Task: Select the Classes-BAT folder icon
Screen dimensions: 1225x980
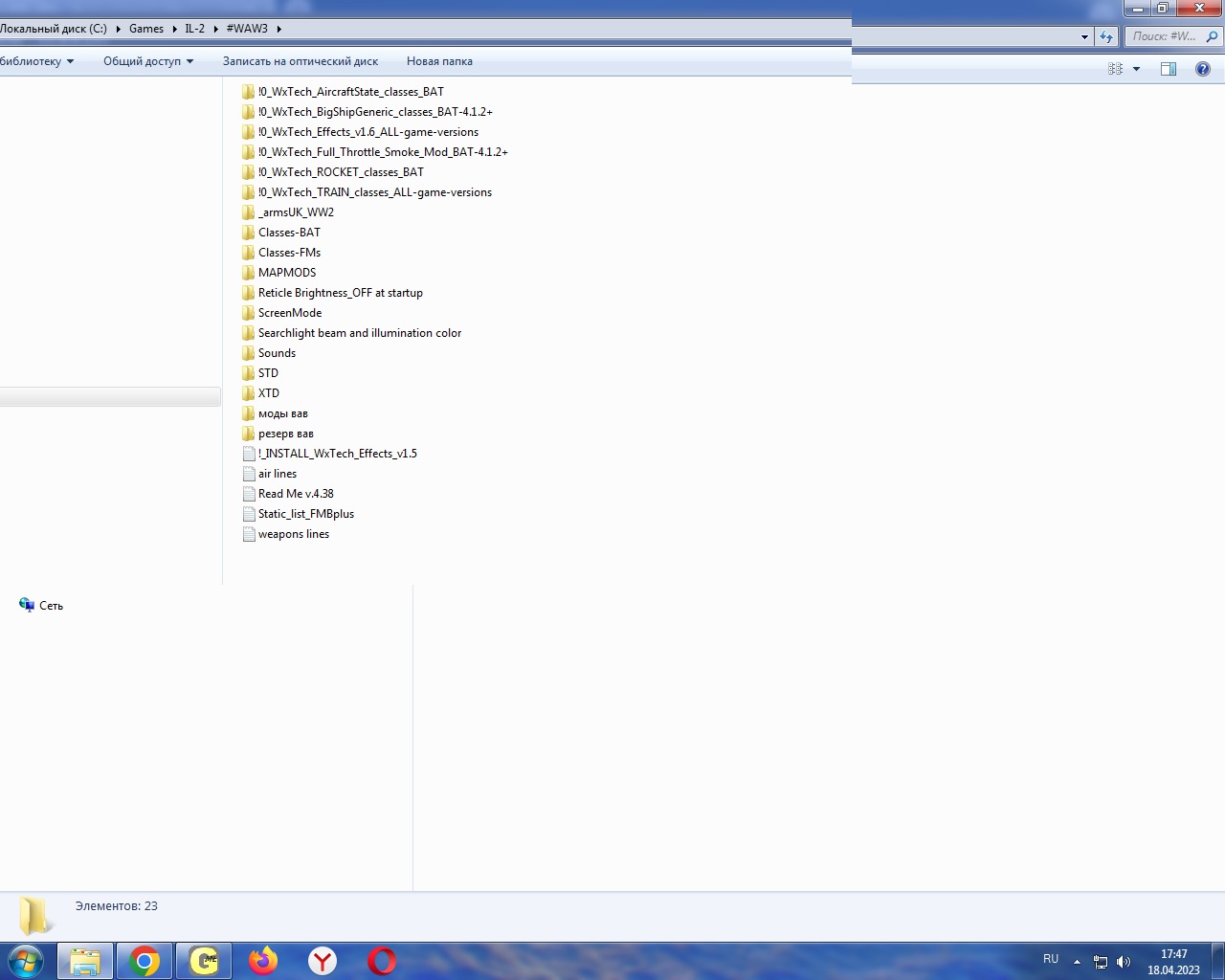Action: 249,233
